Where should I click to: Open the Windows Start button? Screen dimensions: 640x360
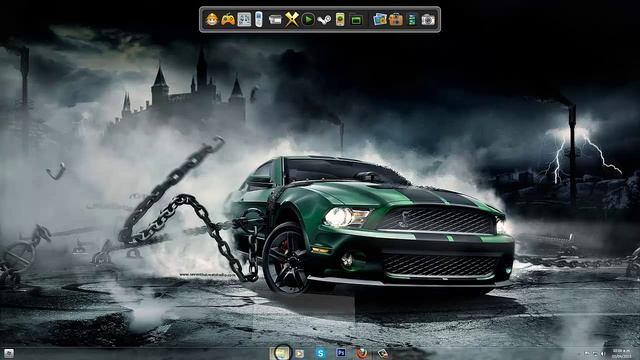[9, 353]
